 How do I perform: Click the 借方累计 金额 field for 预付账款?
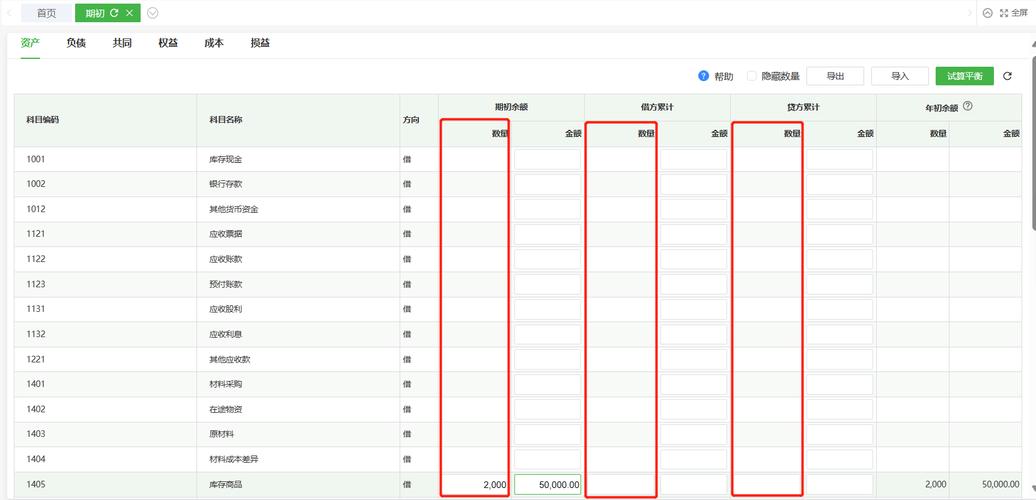[x=693, y=285]
